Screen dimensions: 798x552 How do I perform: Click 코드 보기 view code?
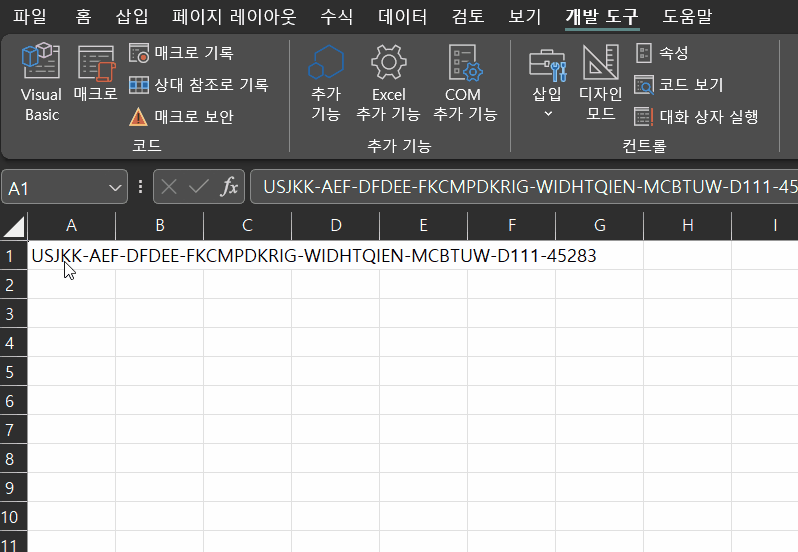point(679,84)
